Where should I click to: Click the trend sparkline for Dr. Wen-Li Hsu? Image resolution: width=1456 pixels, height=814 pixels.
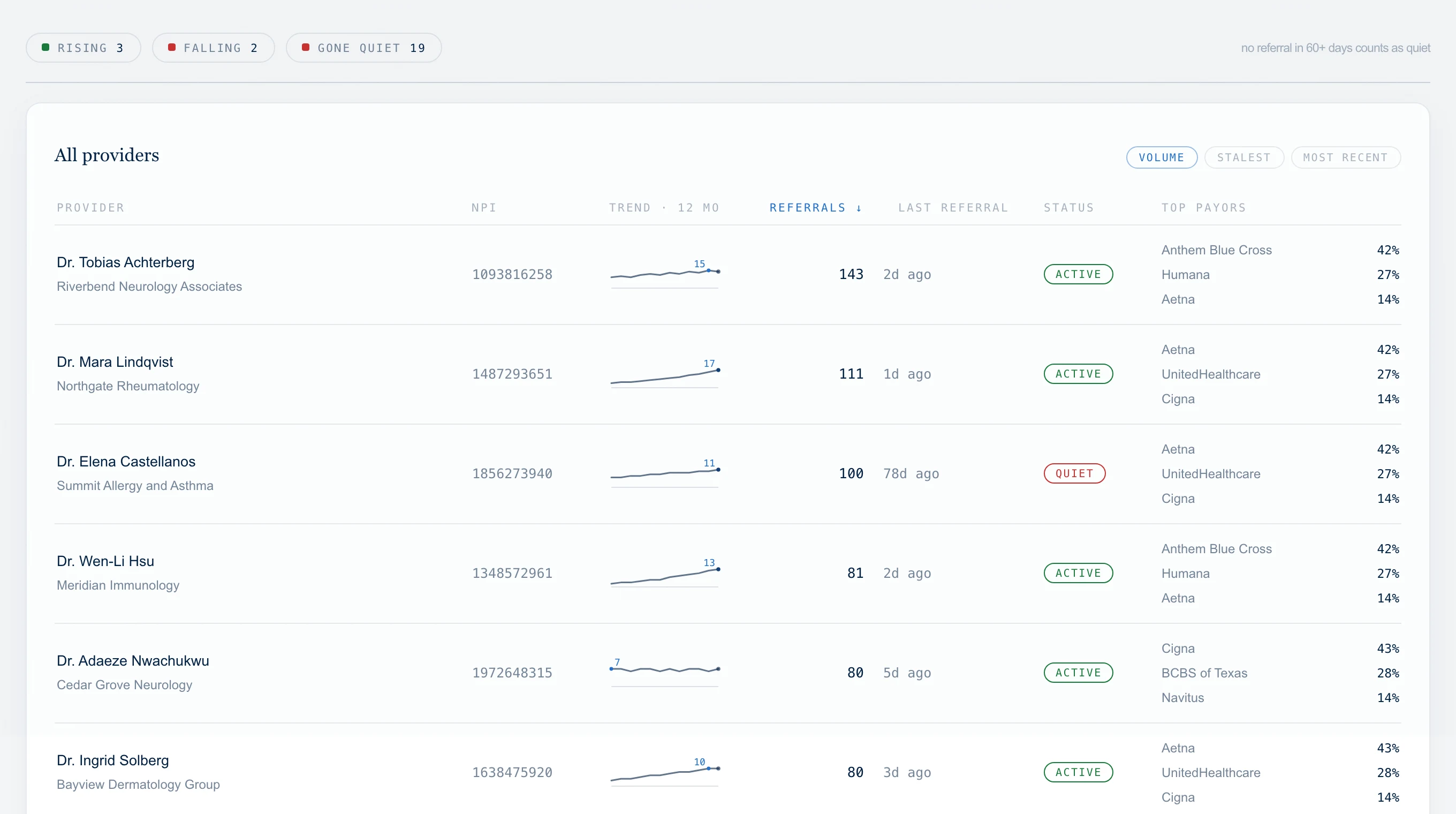point(665,573)
